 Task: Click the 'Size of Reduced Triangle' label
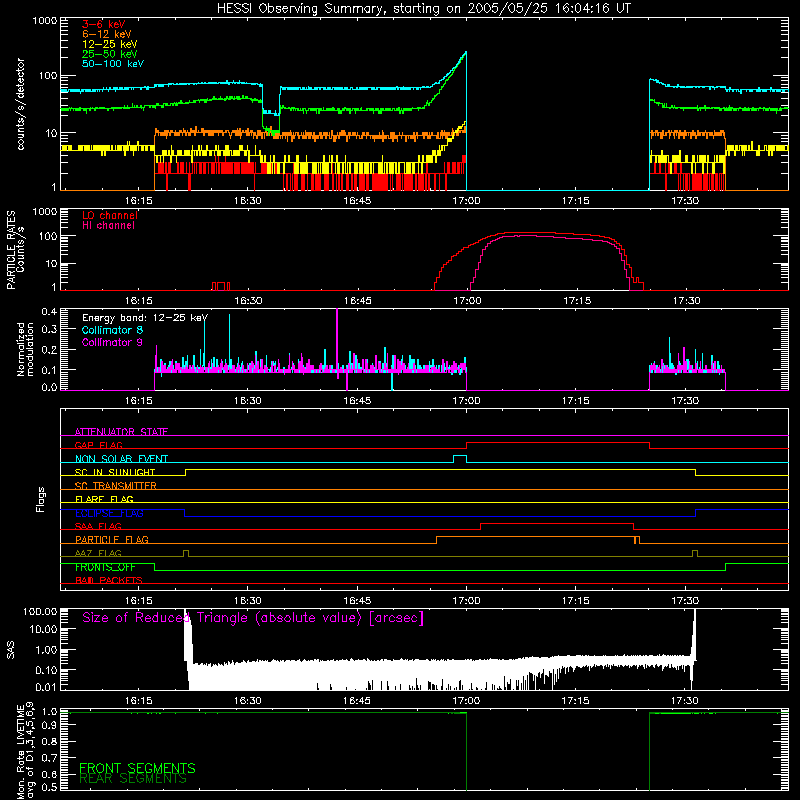[x=253, y=618]
